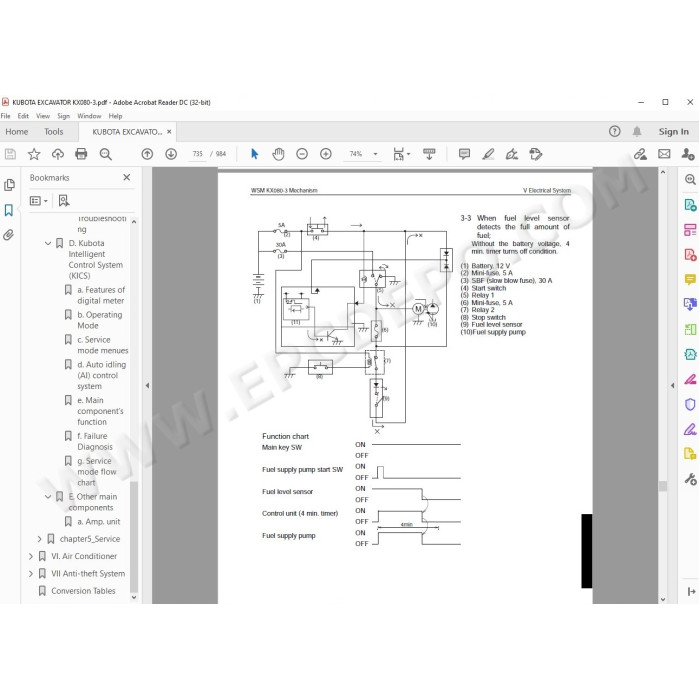Open the Help question mark icon
Viewport: 700px width, 700px height.
(x=615, y=131)
